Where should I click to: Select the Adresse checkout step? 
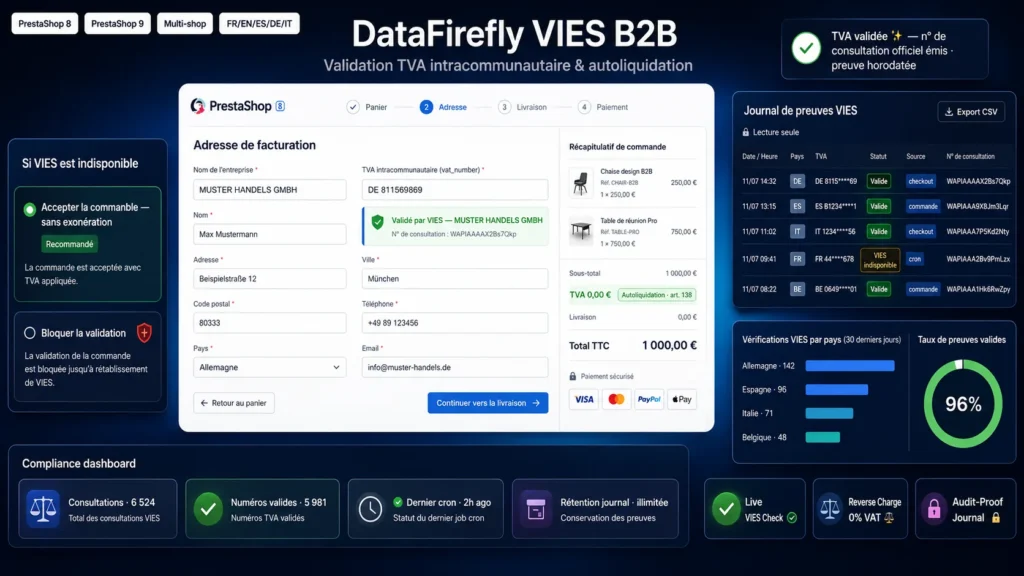(443, 107)
